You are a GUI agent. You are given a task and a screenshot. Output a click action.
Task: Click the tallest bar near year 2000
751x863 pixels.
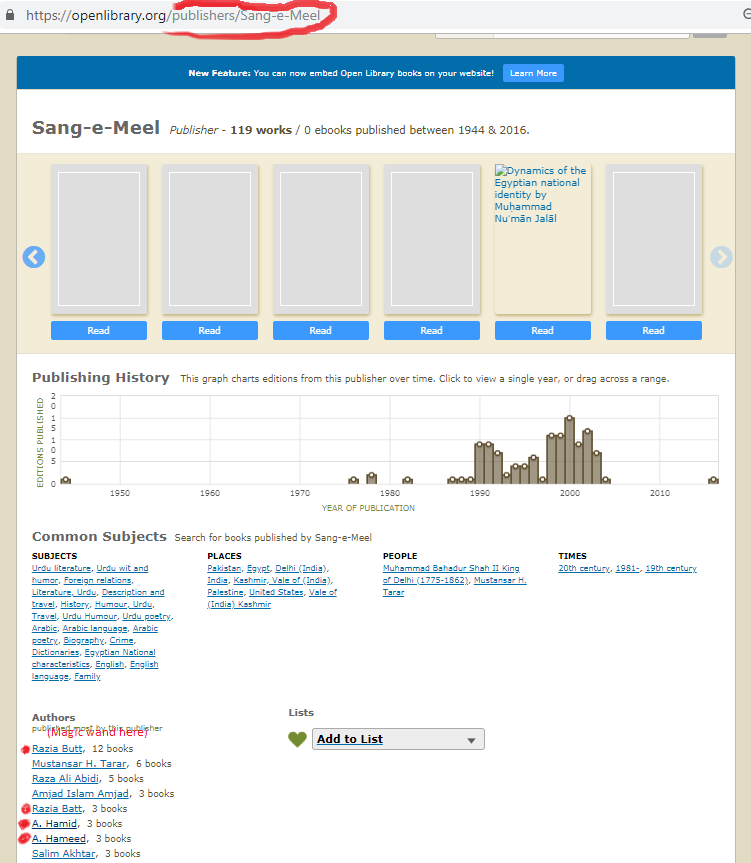(569, 450)
